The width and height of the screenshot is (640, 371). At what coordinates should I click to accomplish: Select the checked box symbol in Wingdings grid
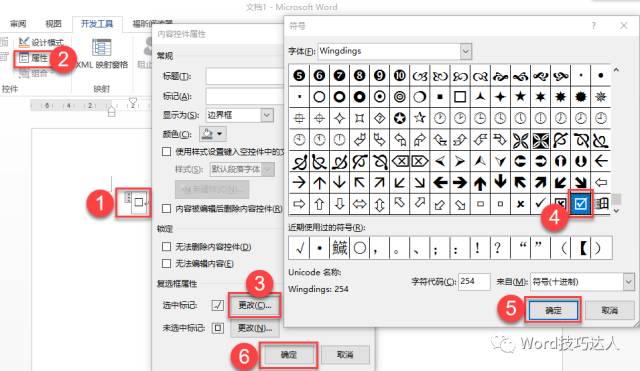[x=580, y=203]
